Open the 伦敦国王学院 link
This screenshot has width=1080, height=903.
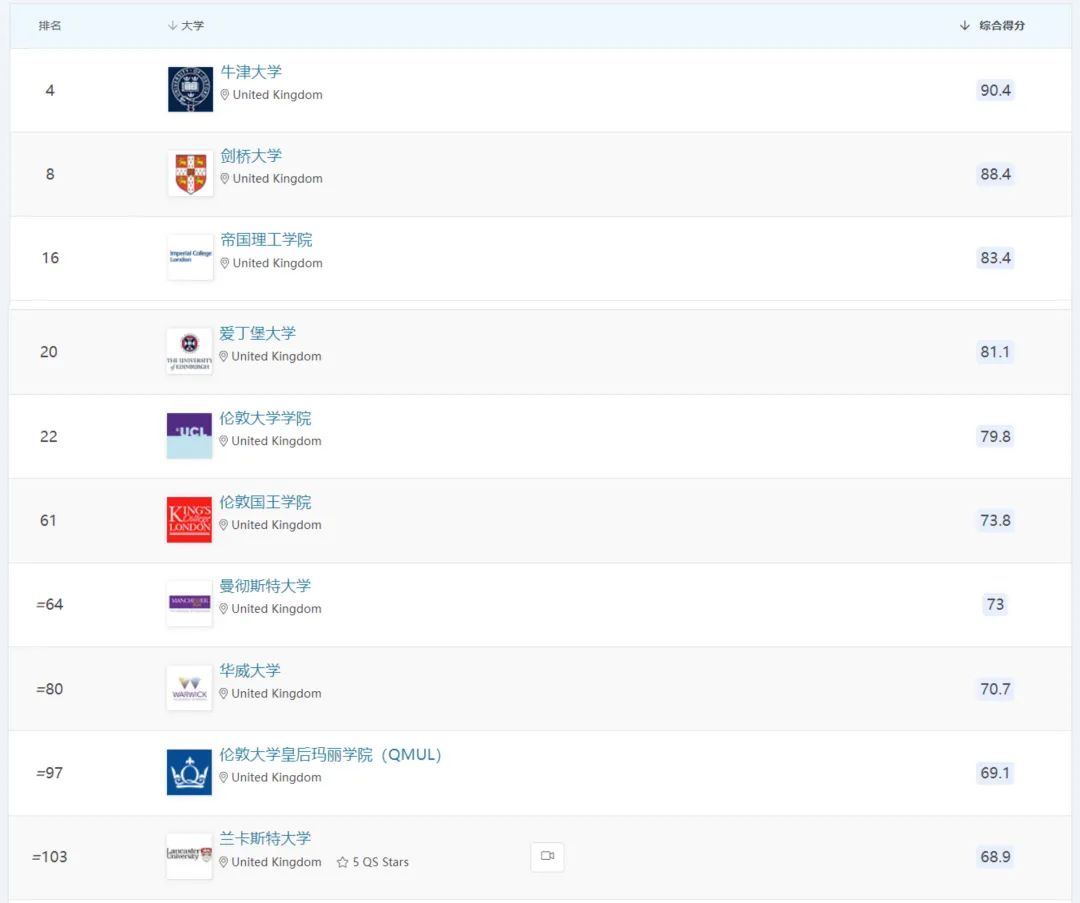click(265, 502)
